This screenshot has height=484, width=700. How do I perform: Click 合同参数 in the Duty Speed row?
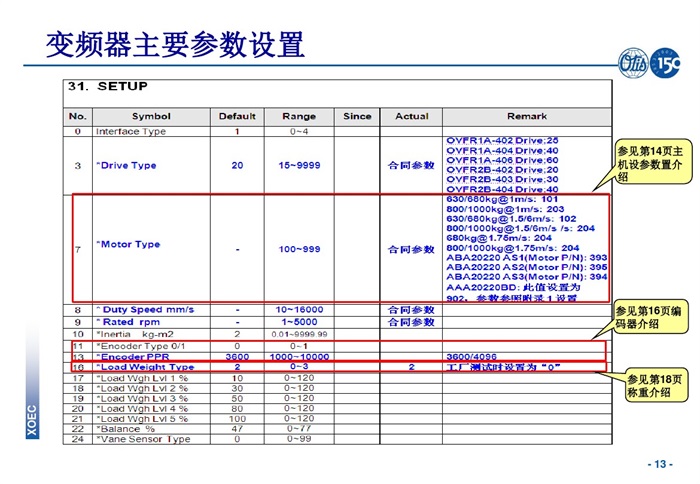click(411, 309)
